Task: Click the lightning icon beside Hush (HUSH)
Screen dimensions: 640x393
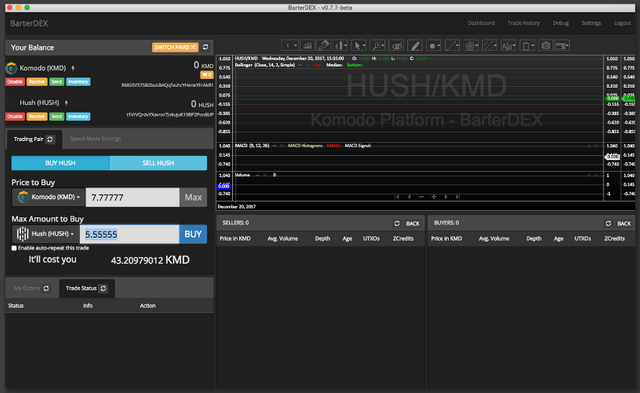Action: (67, 103)
